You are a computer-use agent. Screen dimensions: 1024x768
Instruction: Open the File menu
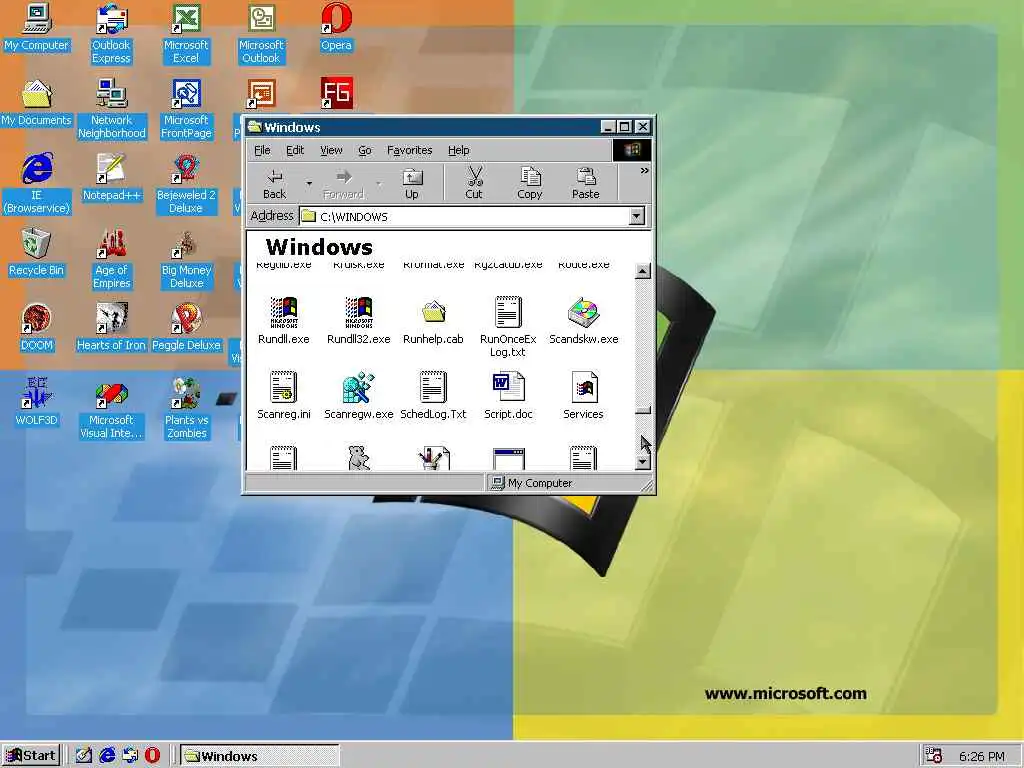tap(262, 150)
